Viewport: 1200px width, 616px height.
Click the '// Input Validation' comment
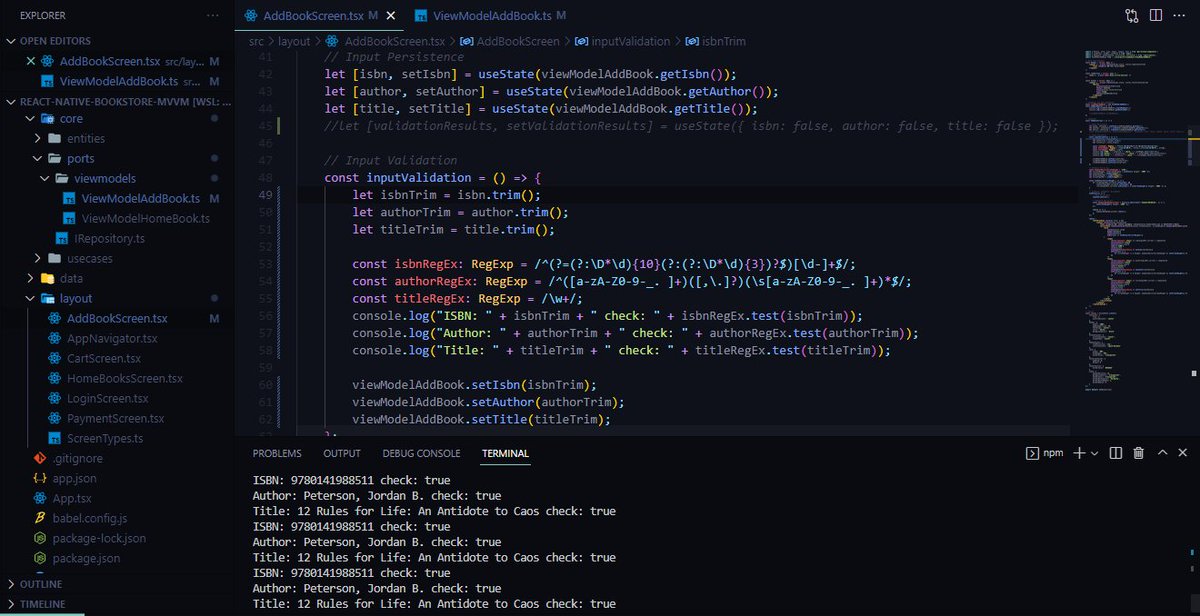(391, 160)
